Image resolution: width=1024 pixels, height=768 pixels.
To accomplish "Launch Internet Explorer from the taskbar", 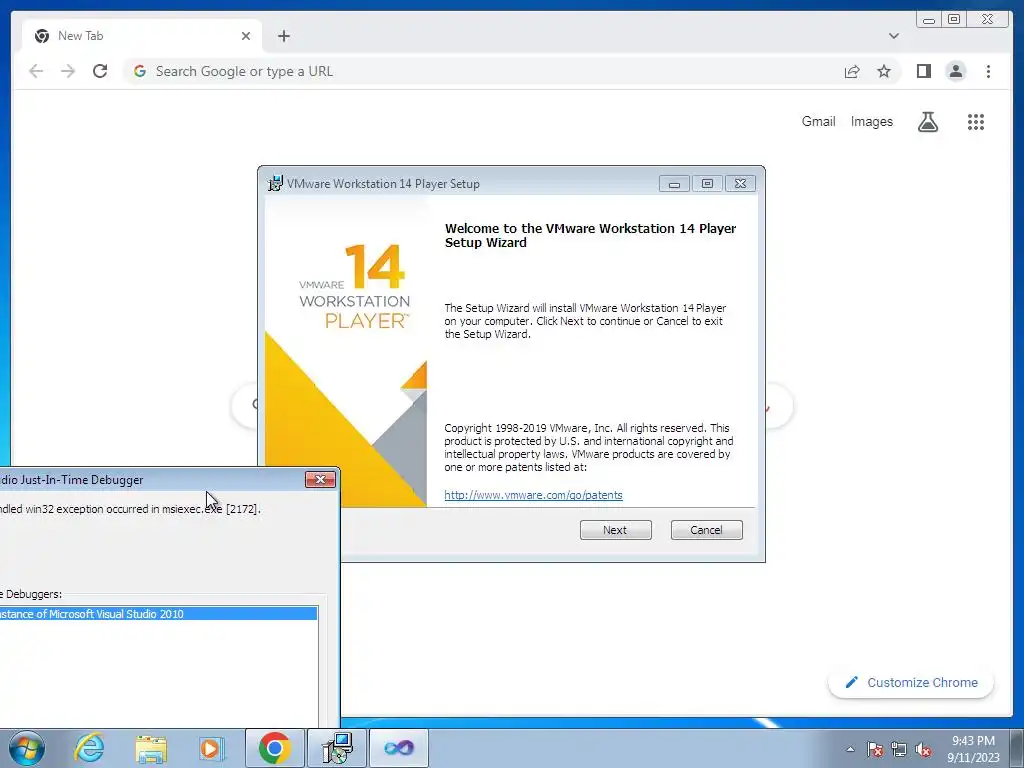I will pyautogui.click(x=89, y=748).
